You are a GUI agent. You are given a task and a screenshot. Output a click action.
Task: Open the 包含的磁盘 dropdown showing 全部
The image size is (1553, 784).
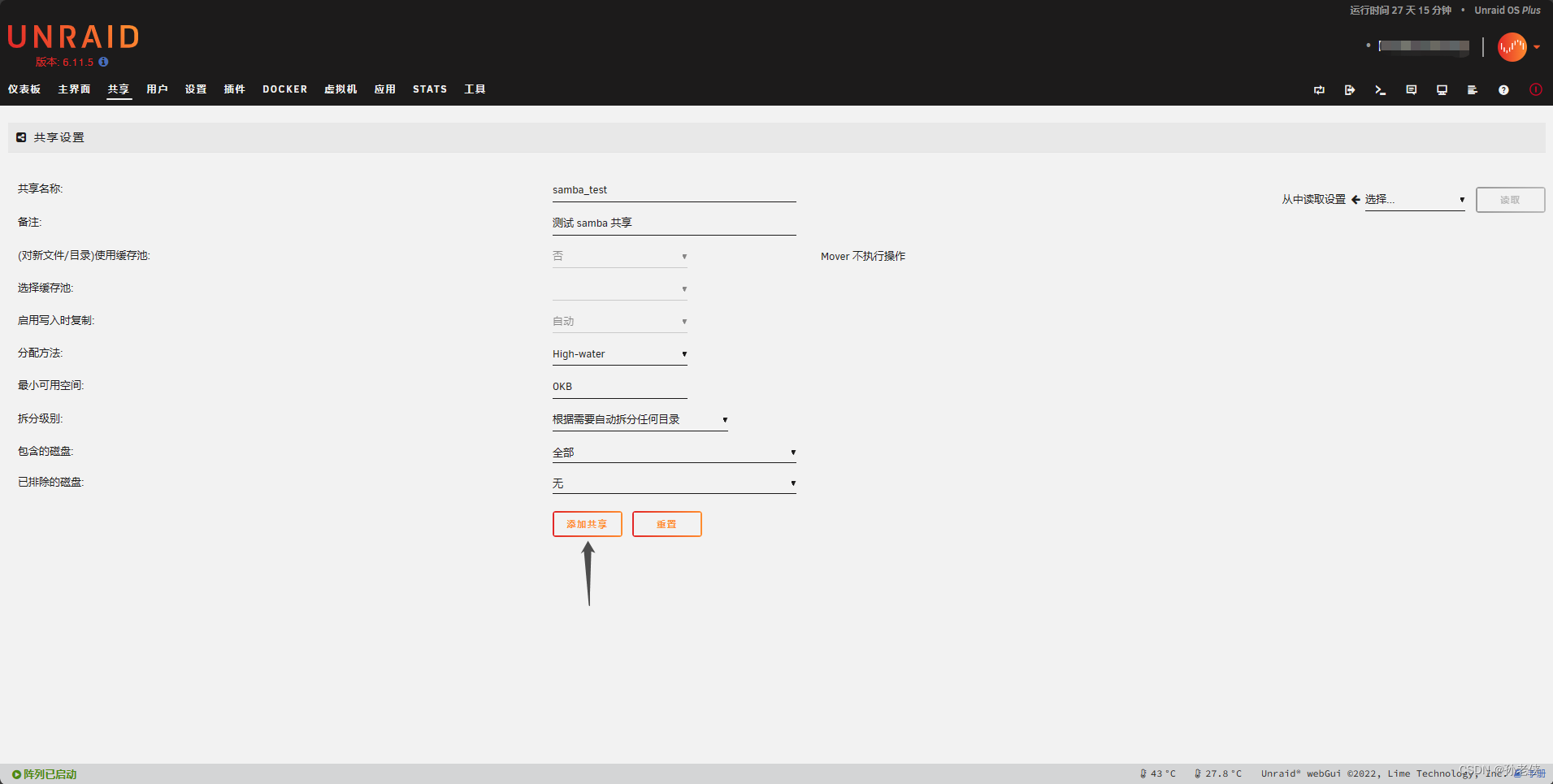tap(673, 452)
